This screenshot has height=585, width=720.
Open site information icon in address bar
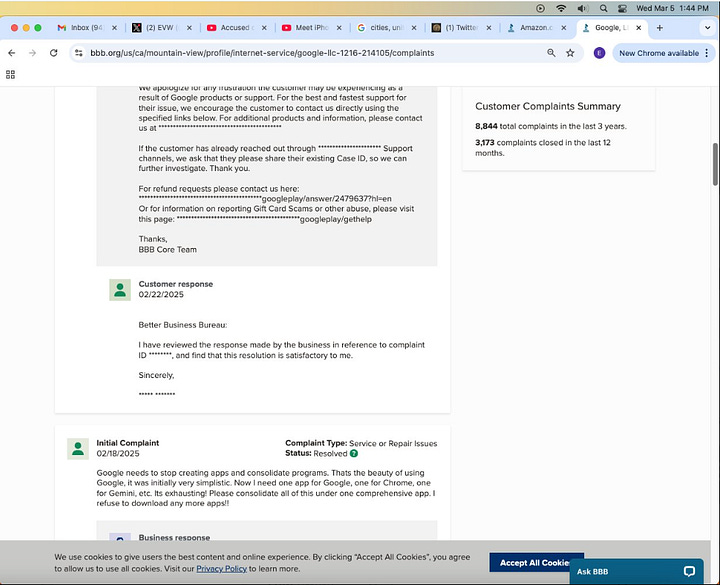click(79, 53)
